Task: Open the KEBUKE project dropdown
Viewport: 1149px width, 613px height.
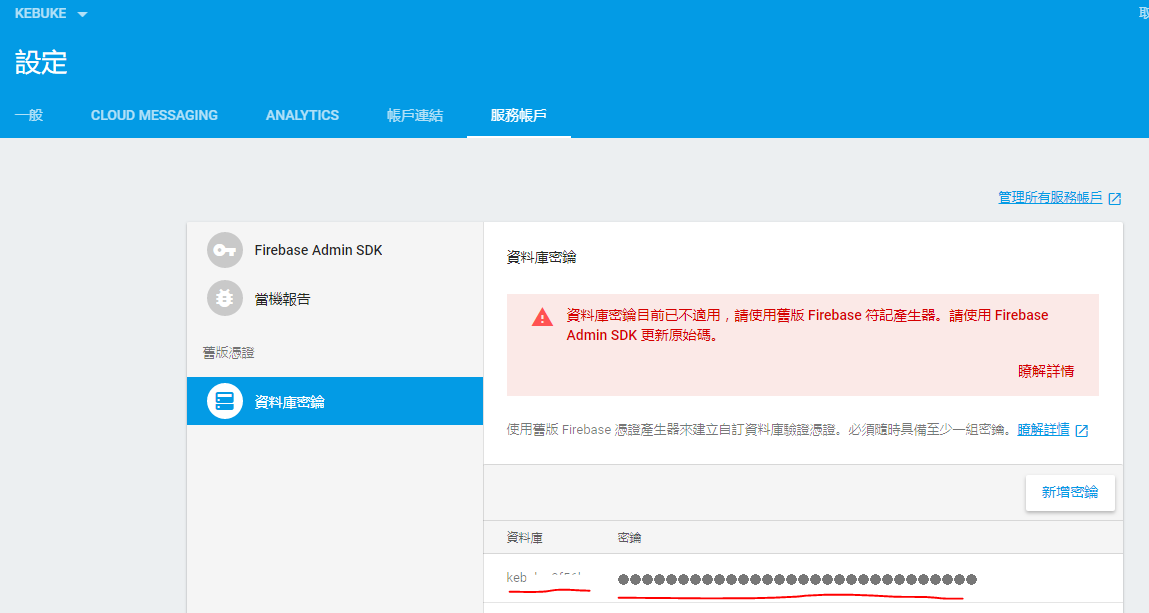Action: coord(51,13)
